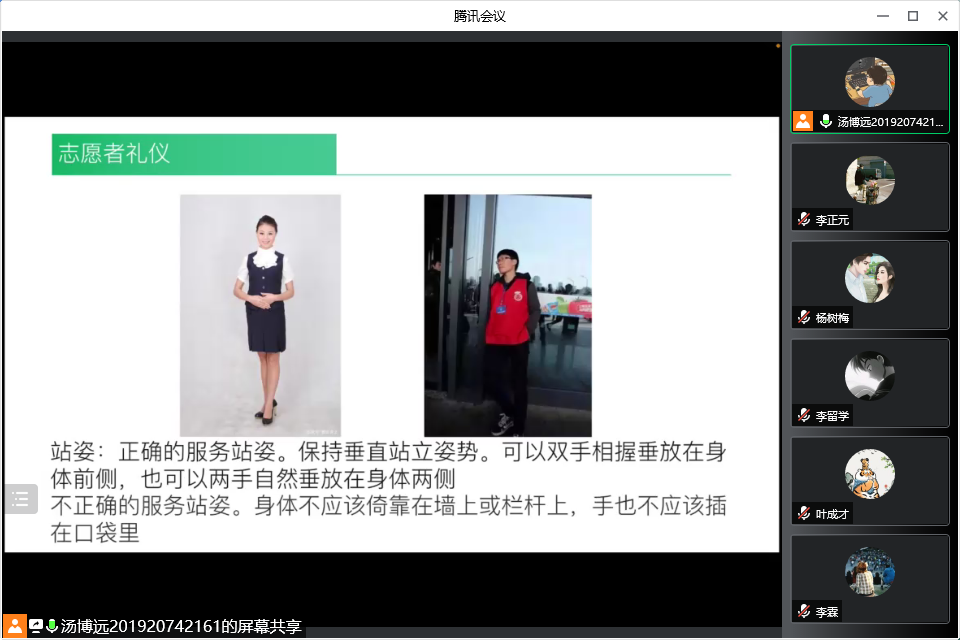Click the muted mic icon next to 叶成才
This screenshot has height=640, width=960.
(803, 513)
